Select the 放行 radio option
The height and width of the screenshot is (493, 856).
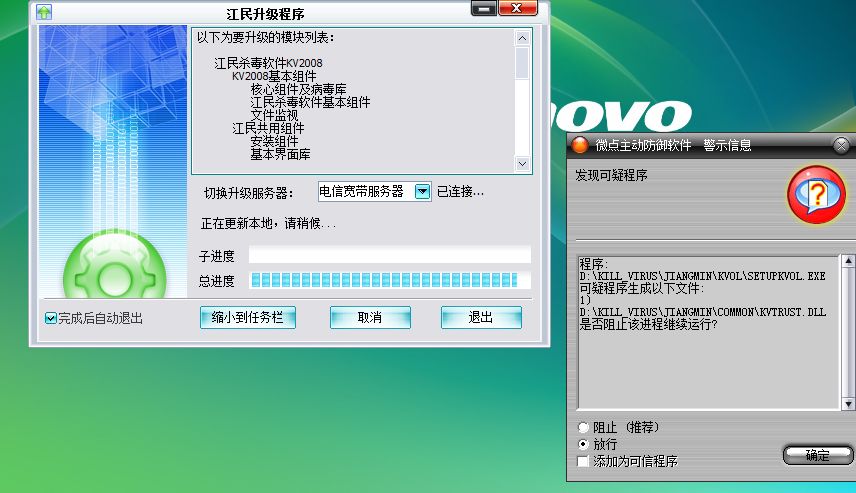(x=584, y=444)
